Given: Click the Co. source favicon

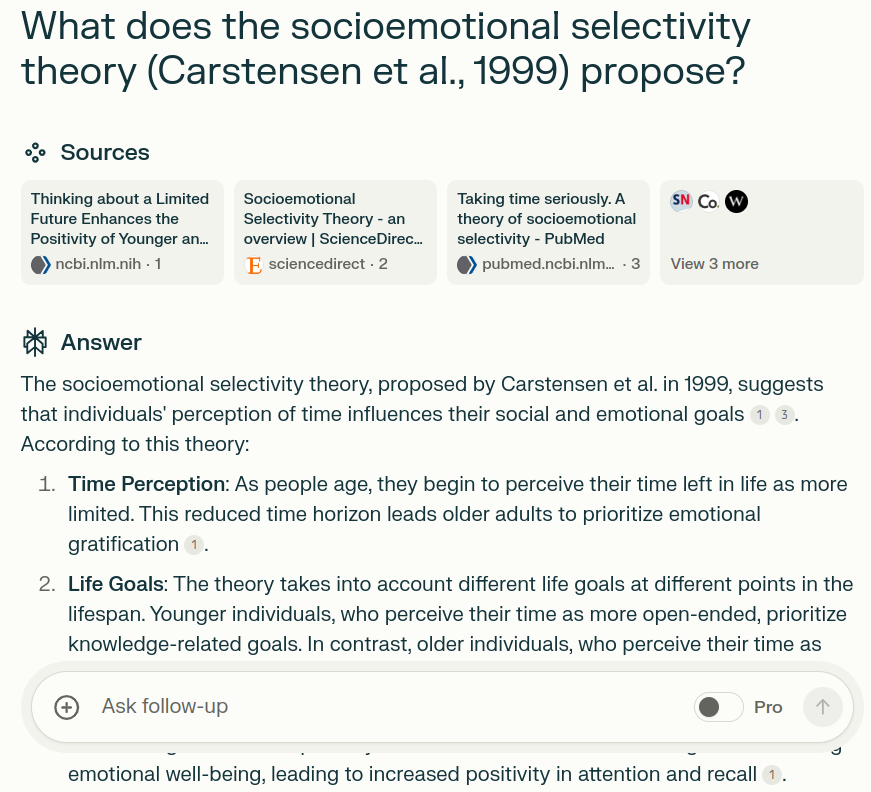Looking at the screenshot, I should point(708,201).
